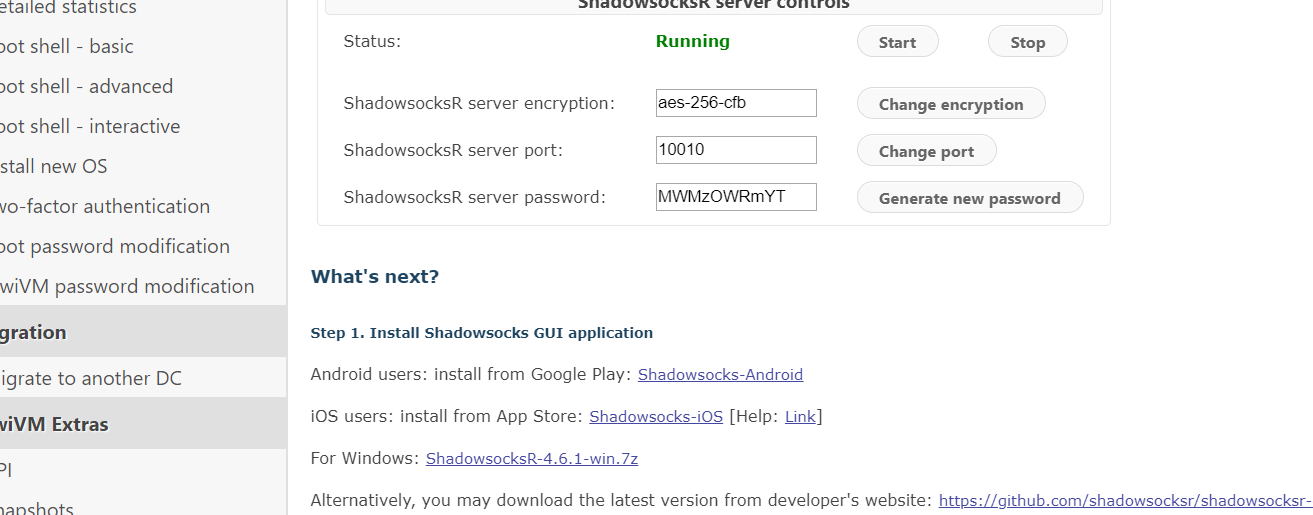Click Change encryption button

(950, 104)
